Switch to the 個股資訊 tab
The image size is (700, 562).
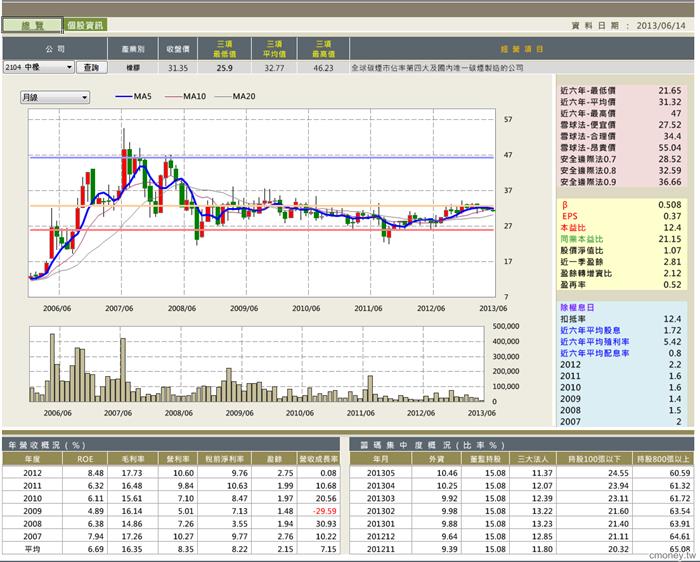pyautogui.click(x=85, y=25)
